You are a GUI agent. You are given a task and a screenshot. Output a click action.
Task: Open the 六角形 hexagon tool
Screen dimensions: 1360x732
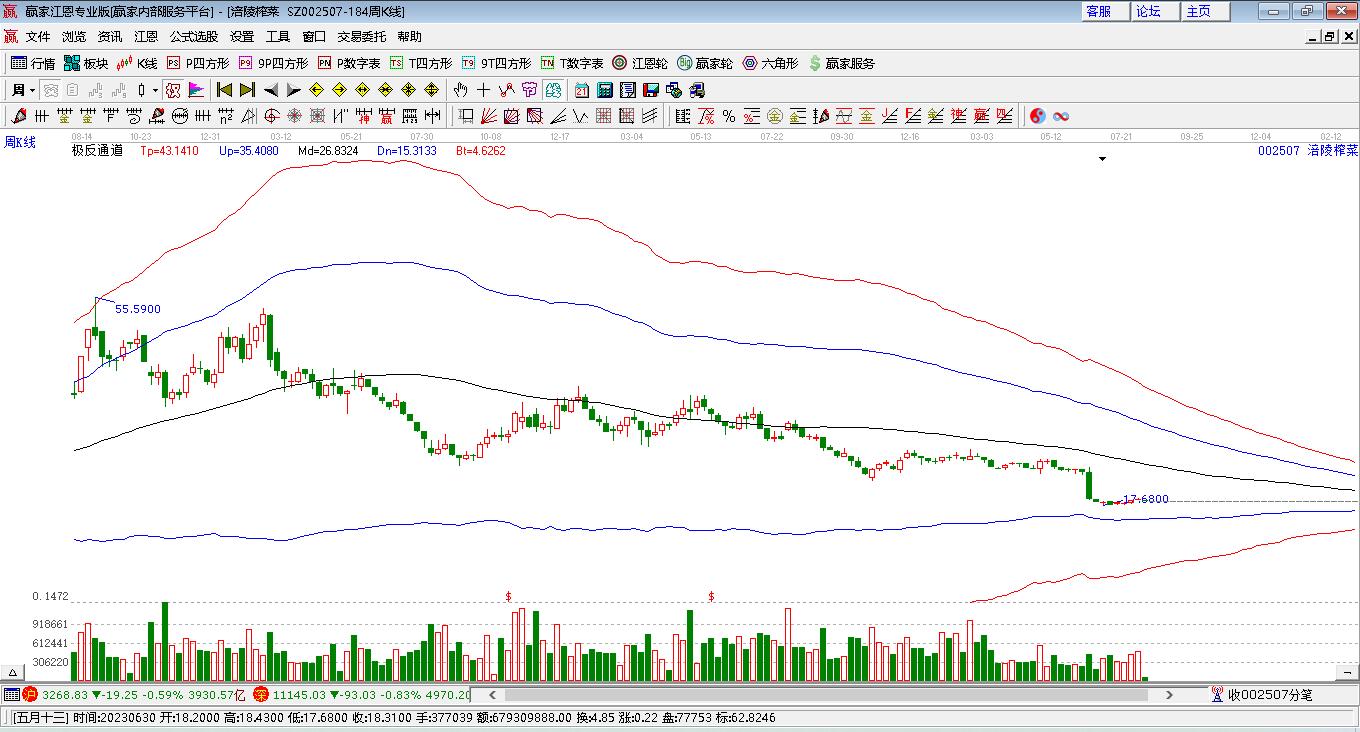click(x=770, y=63)
